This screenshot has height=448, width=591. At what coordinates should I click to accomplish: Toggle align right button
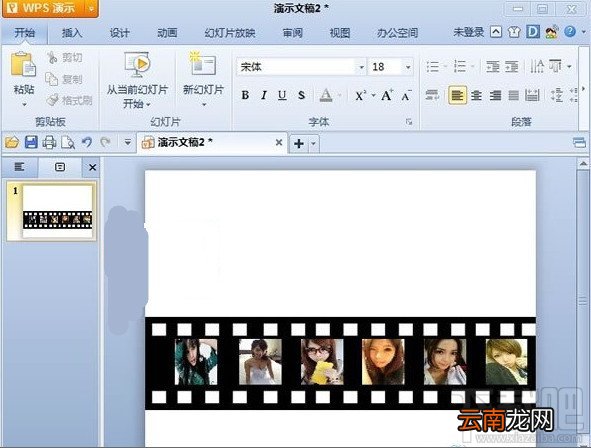tap(495, 95)
